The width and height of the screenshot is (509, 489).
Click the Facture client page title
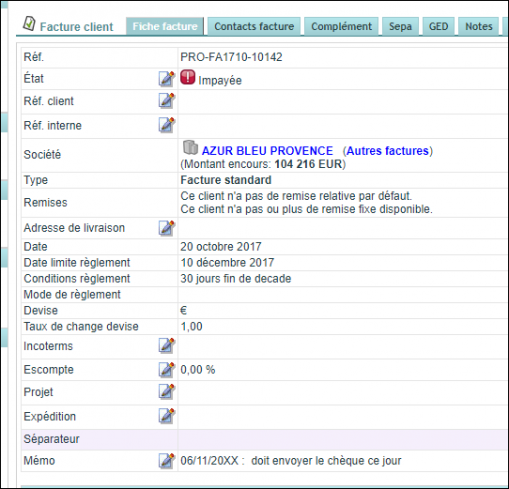coord(76,27)
